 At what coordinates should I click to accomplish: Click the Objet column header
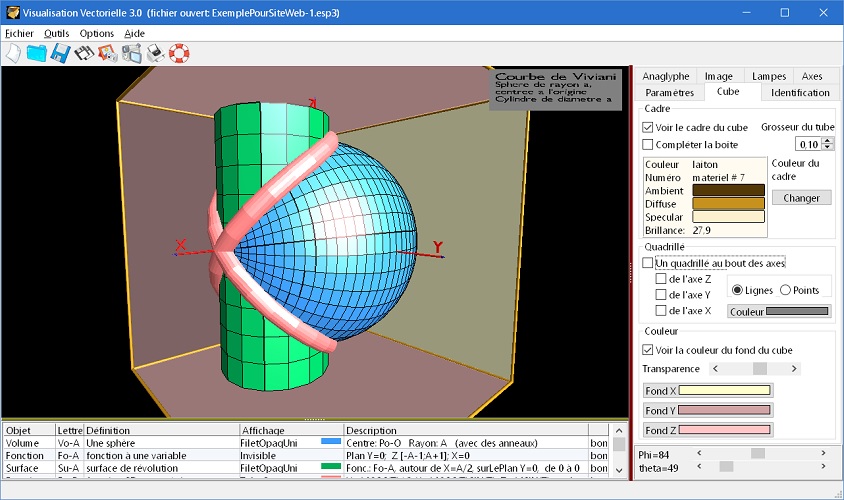(x=30, y=430)
